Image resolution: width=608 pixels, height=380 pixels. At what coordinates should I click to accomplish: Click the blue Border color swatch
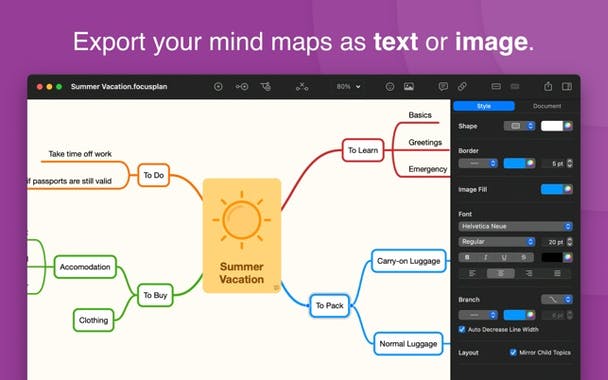click(514, 163)
